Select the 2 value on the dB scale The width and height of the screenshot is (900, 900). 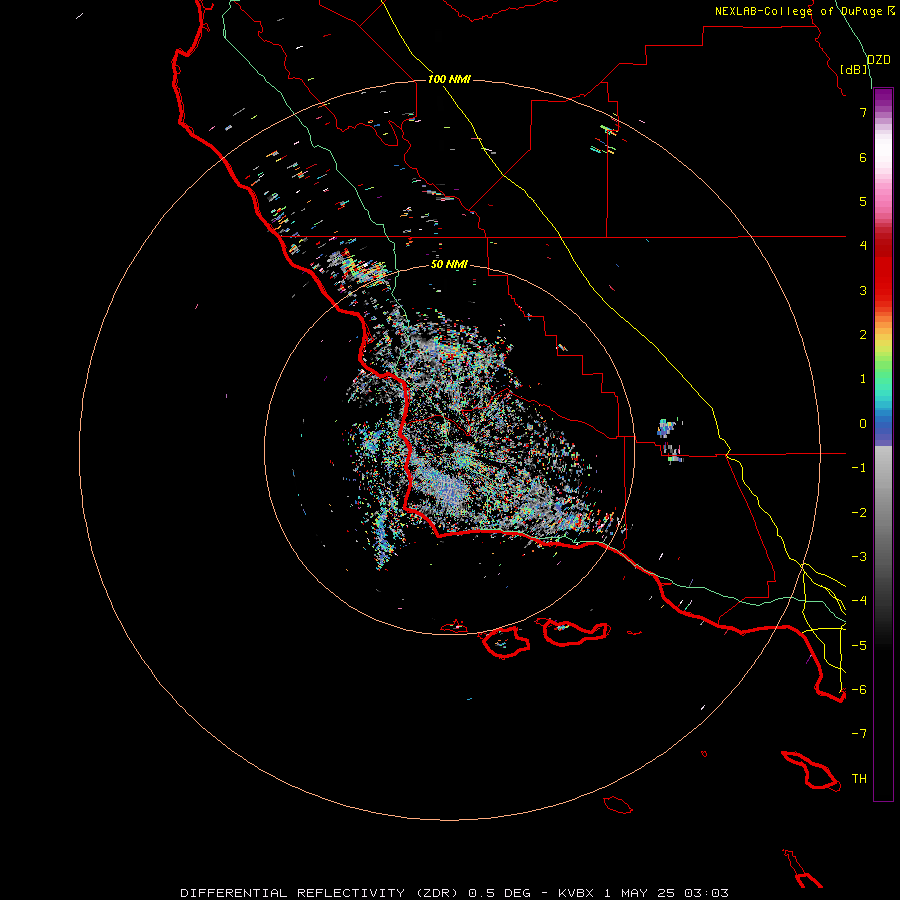[x=863, y=335]
